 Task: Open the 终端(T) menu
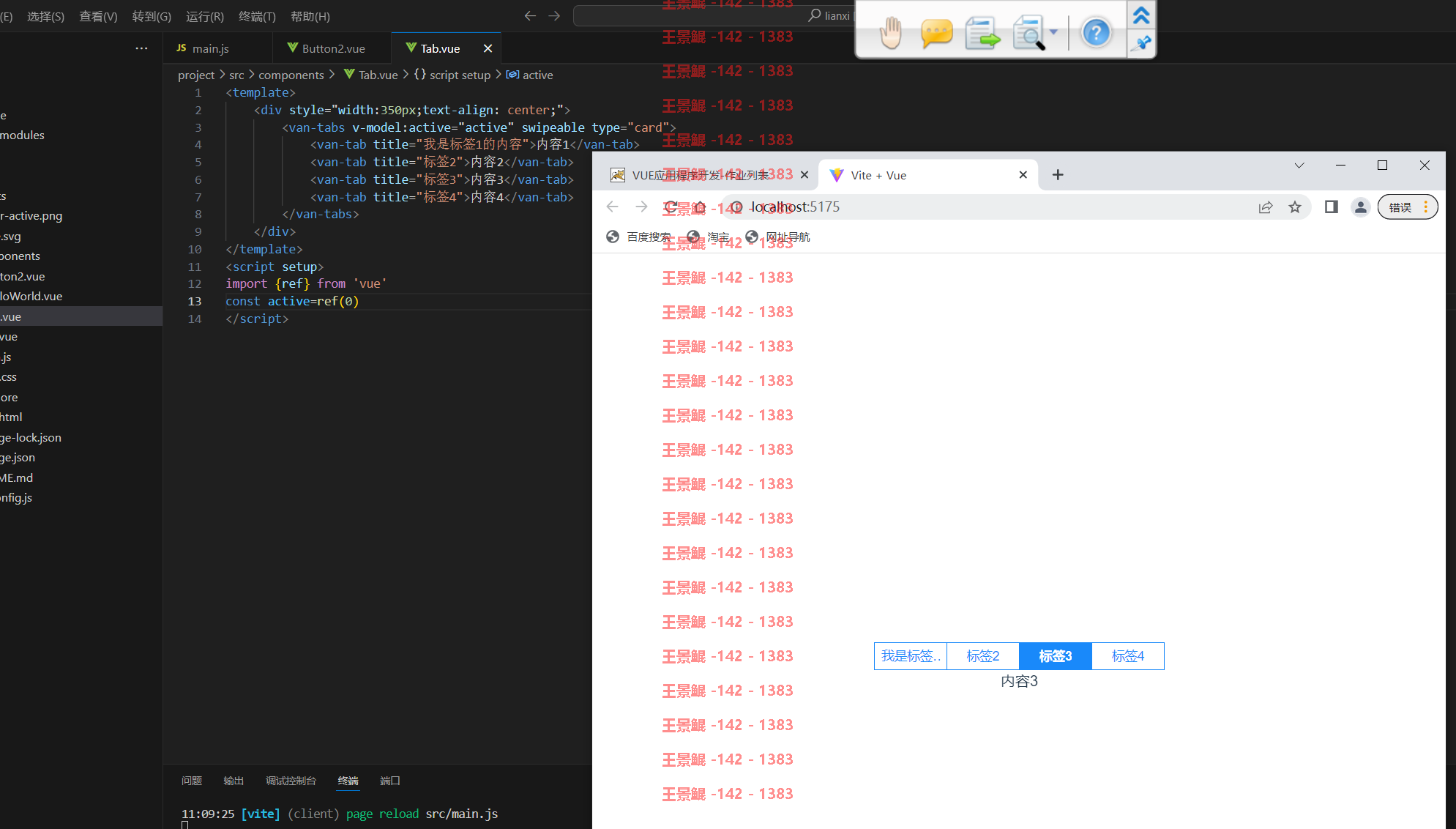click(x=257, y=16)
